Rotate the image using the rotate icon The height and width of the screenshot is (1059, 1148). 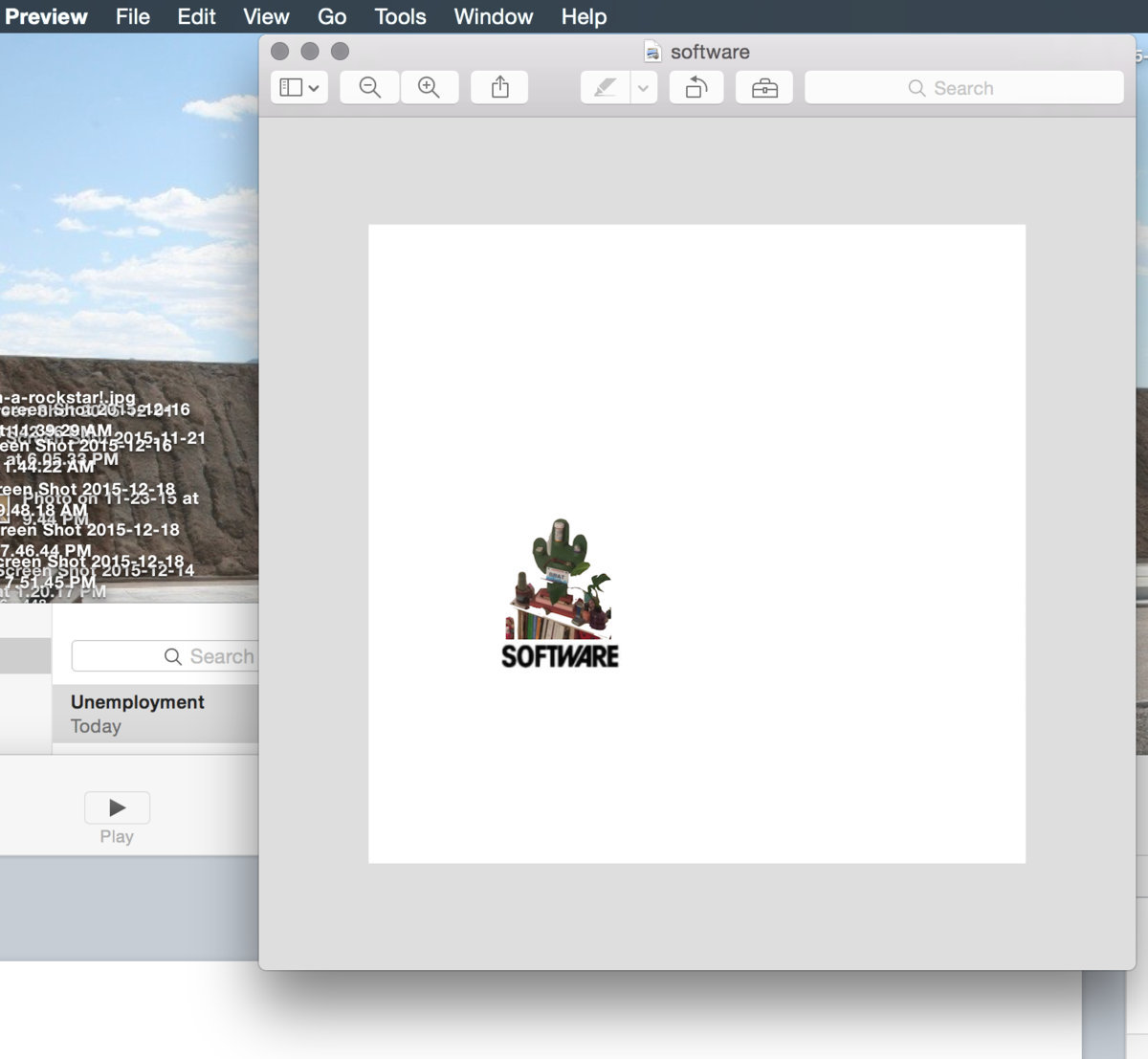696,88
